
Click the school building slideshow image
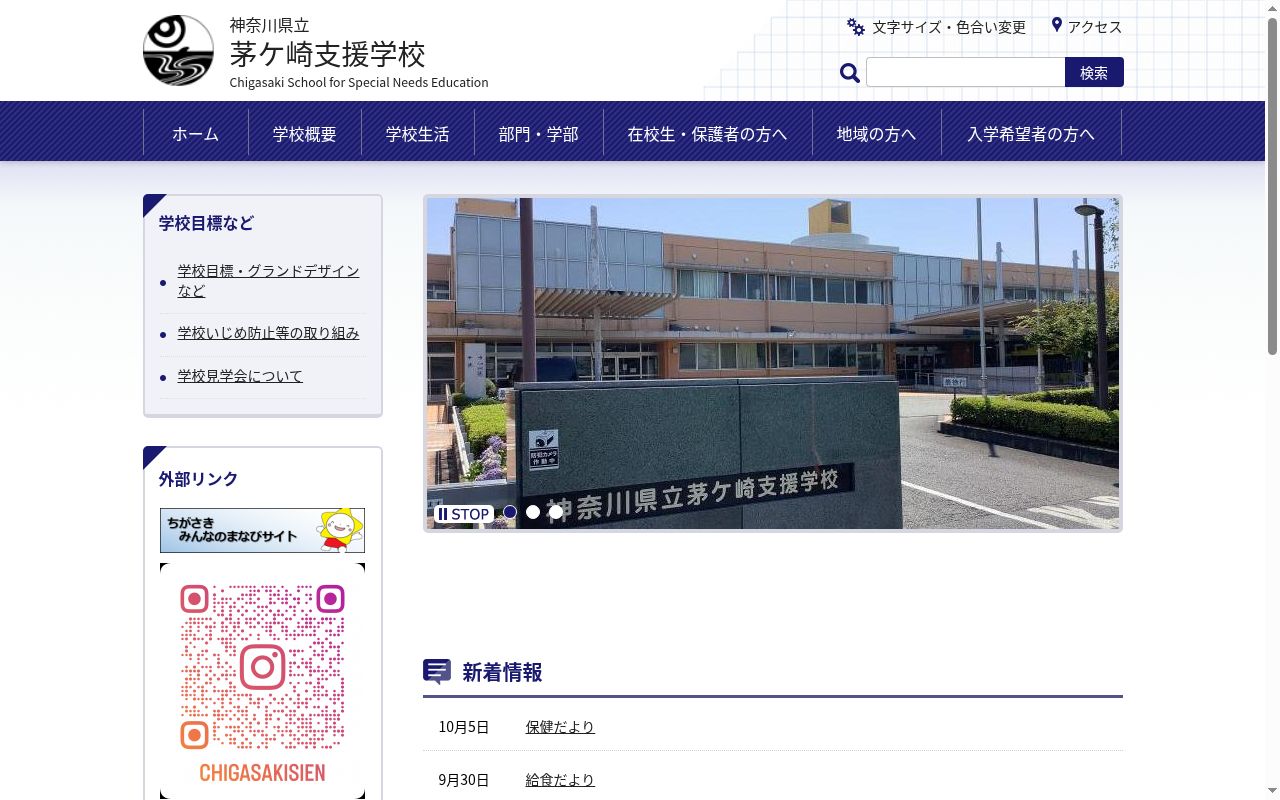coord(773,363)
